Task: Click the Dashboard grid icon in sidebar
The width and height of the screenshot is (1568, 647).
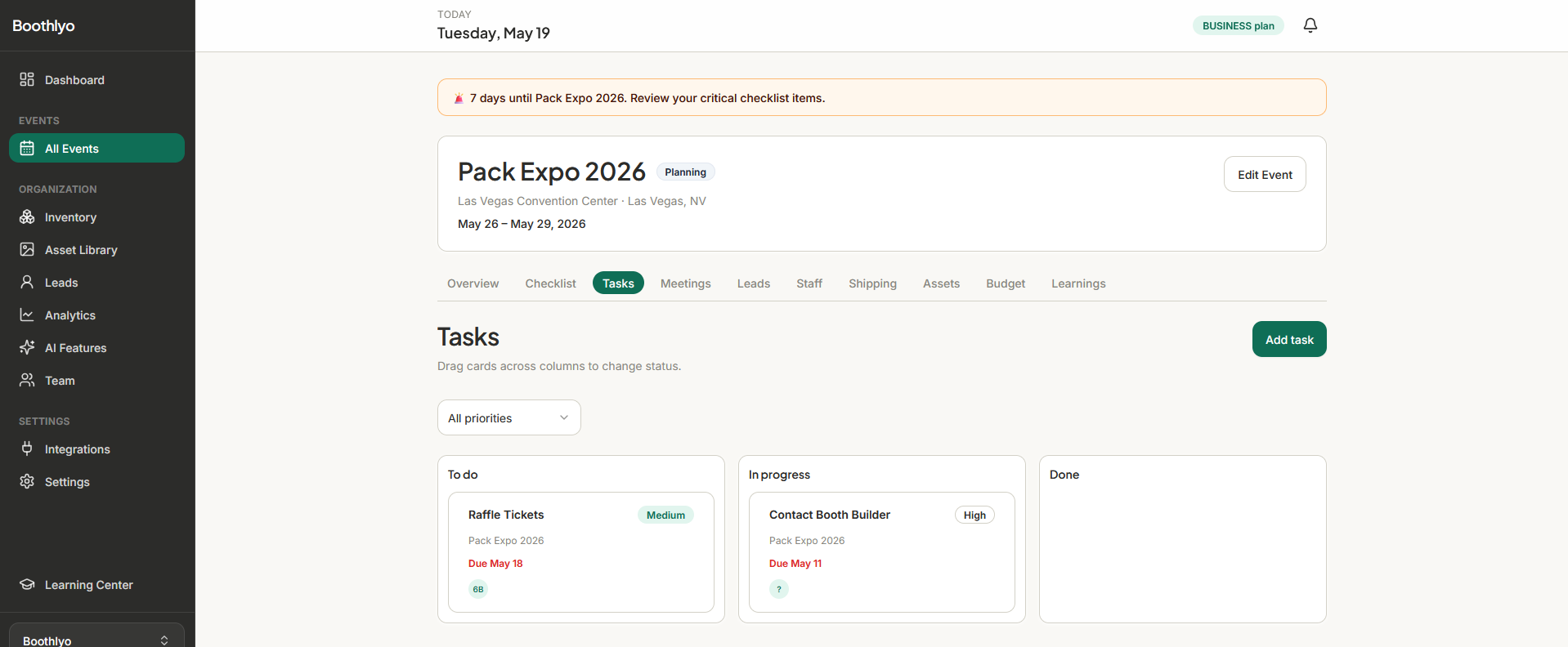Action: tap(27, 79)
